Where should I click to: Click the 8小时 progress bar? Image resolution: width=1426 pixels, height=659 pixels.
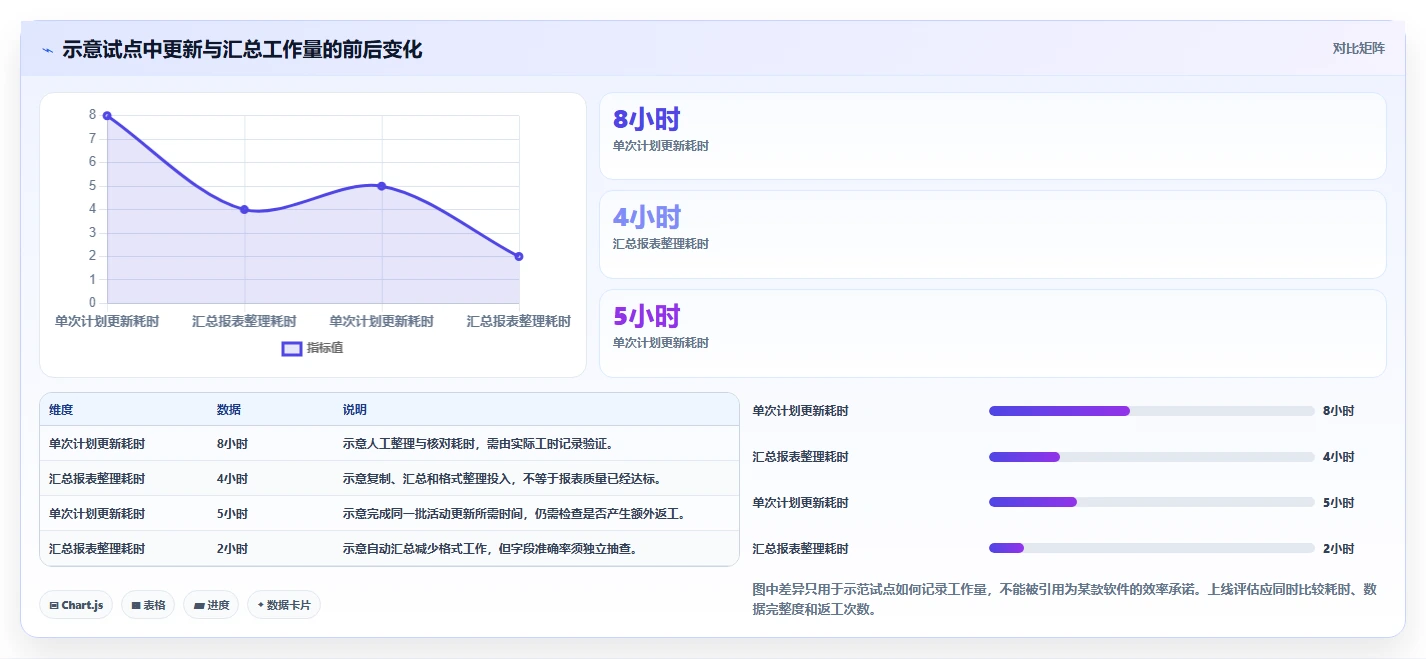click(1151, 411)
